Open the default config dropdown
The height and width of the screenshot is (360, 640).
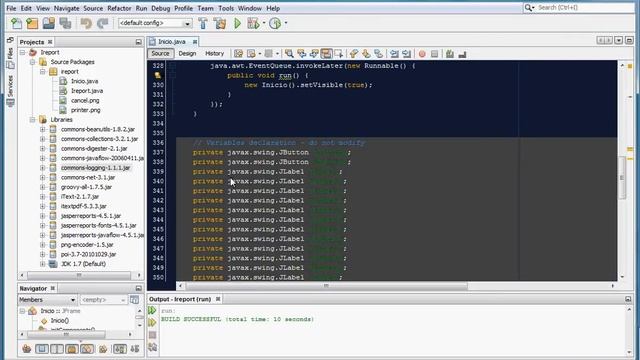187,24
